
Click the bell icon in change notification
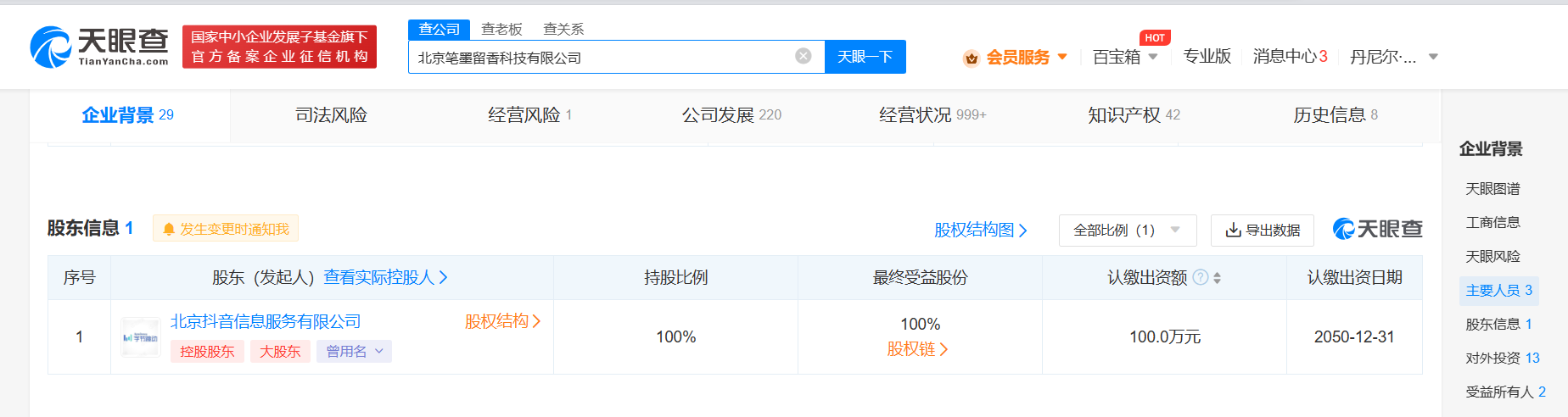[x=168, y=229]
